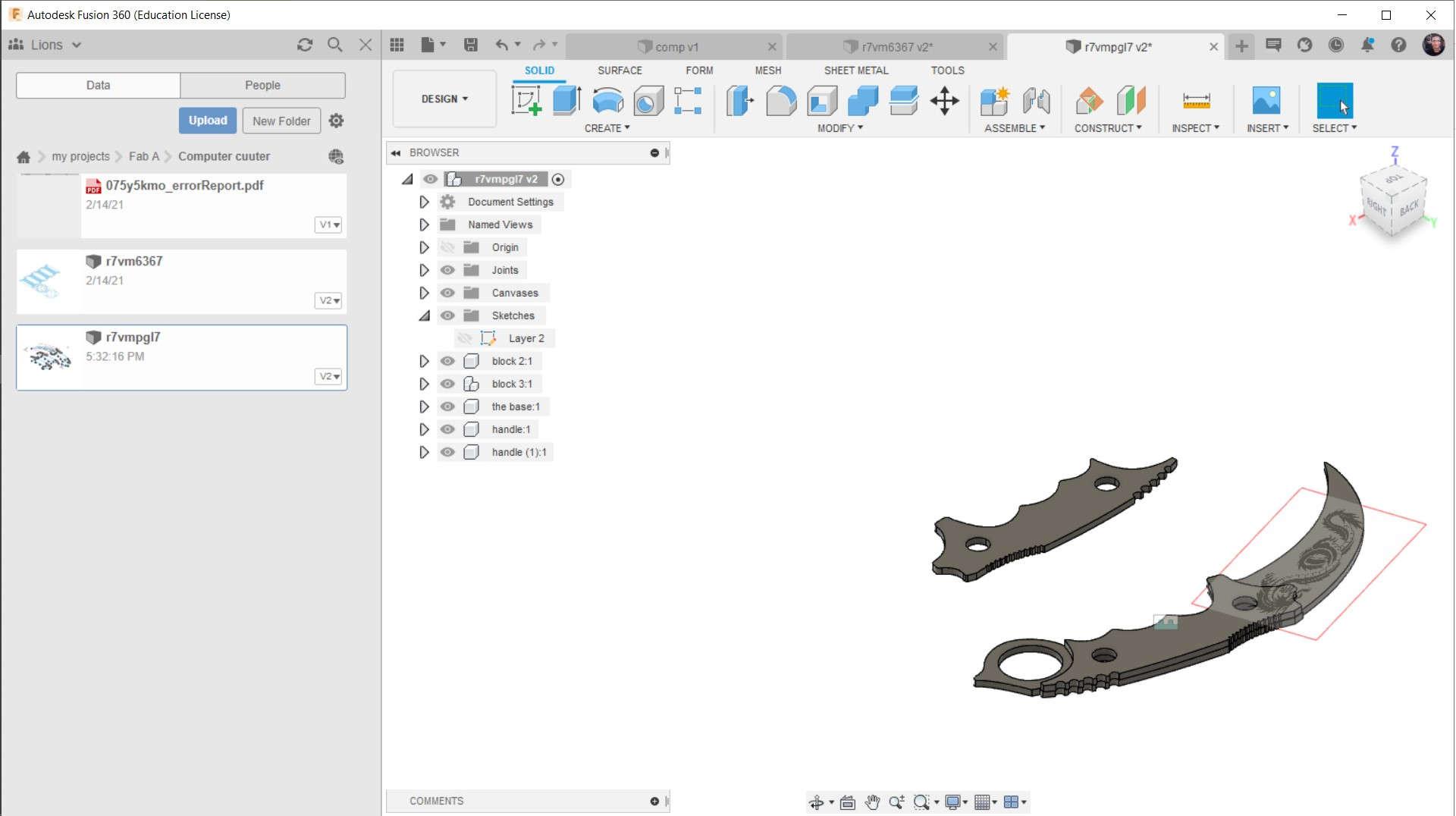Select the Revolve tool icon

point(607,101)
